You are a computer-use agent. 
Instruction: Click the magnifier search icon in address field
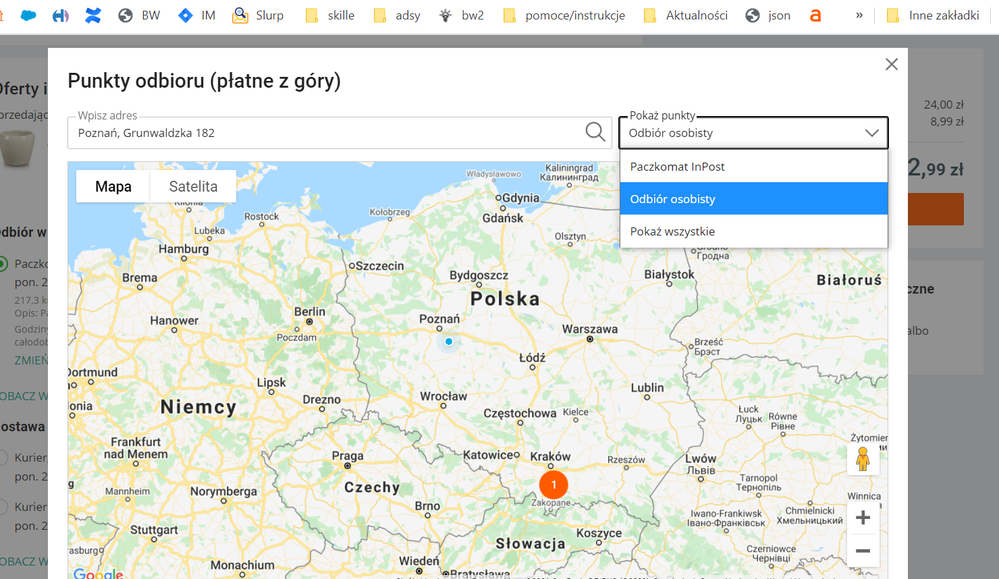(x=595, y=132)
